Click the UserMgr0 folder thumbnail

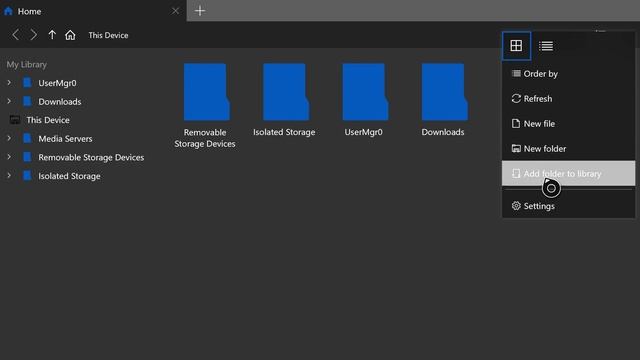pyautogui.click(x=365, y=92)
